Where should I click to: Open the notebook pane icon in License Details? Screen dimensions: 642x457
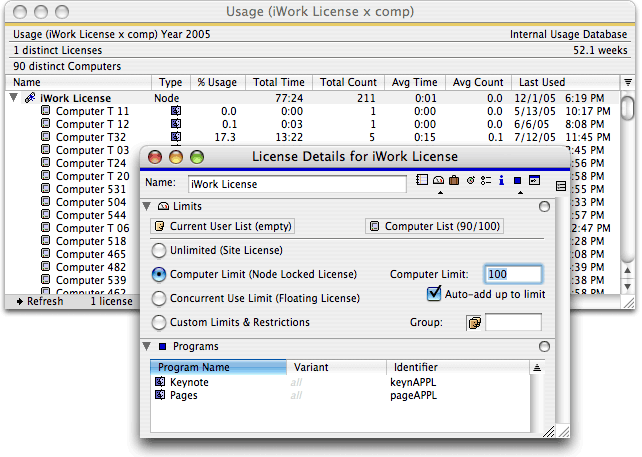click(421, 180)
